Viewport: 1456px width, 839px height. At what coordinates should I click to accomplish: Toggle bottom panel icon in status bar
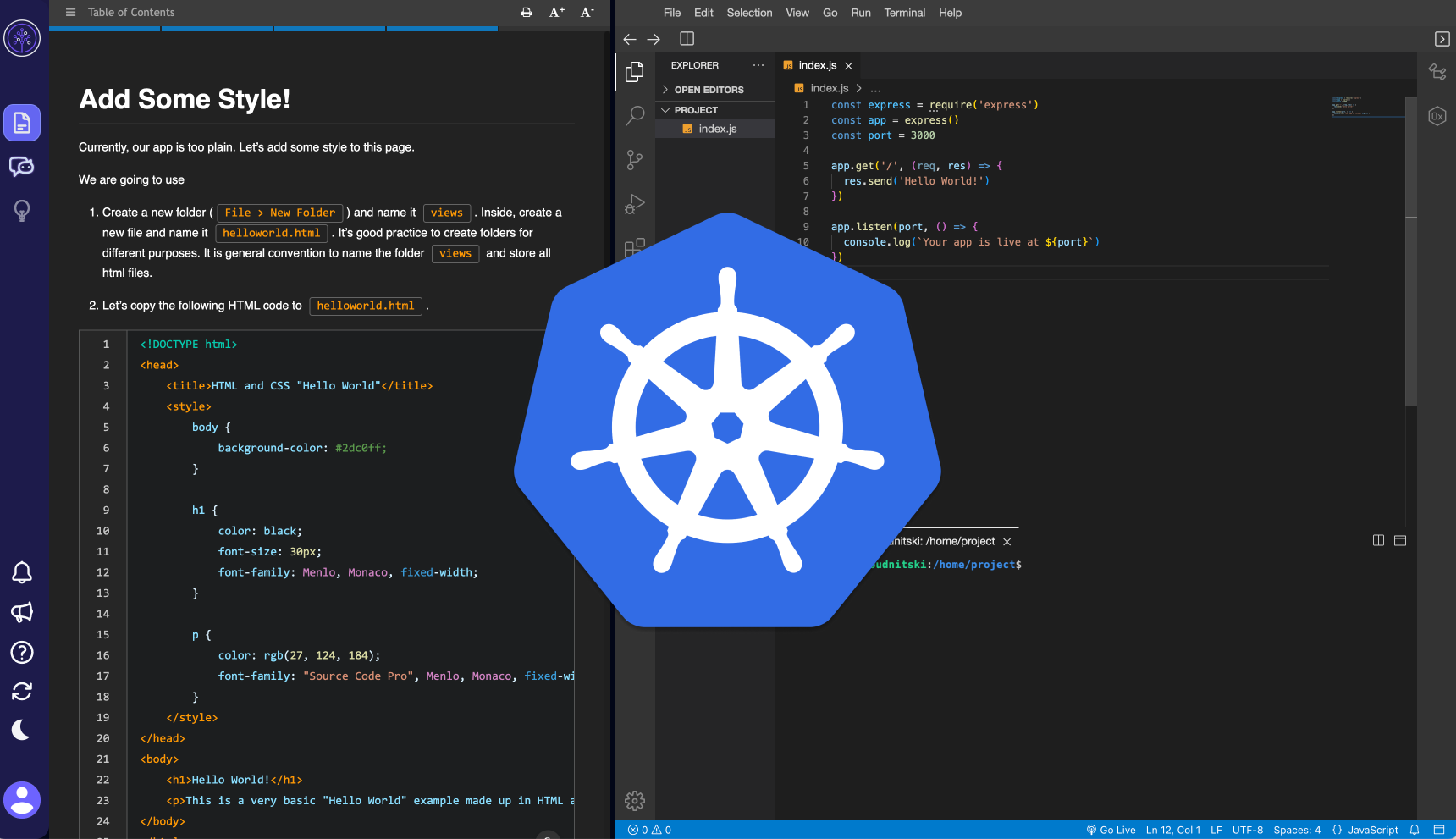[x=1438, y=830]
